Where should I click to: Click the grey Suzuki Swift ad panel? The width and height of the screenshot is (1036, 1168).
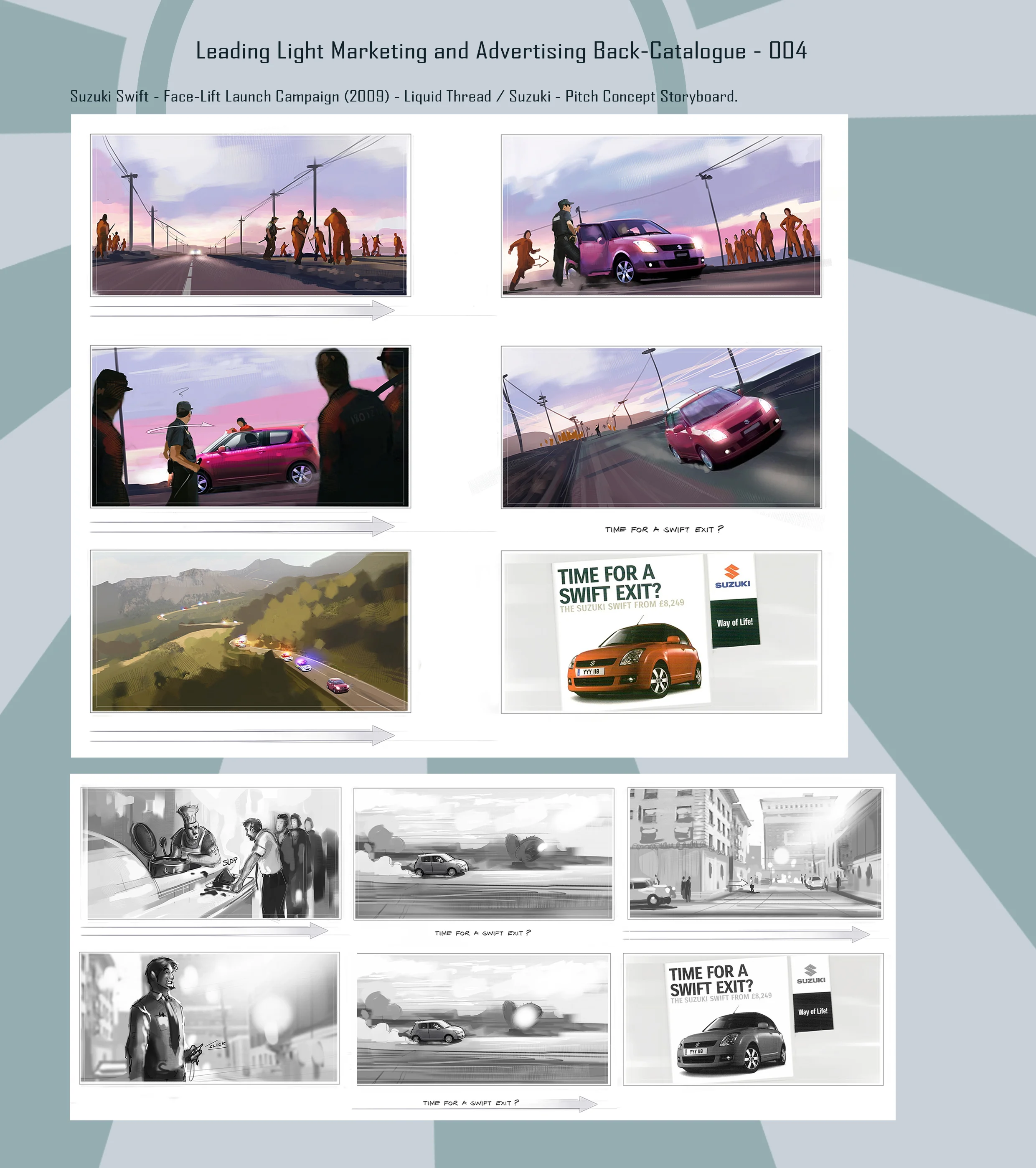tap(753, 1019)
